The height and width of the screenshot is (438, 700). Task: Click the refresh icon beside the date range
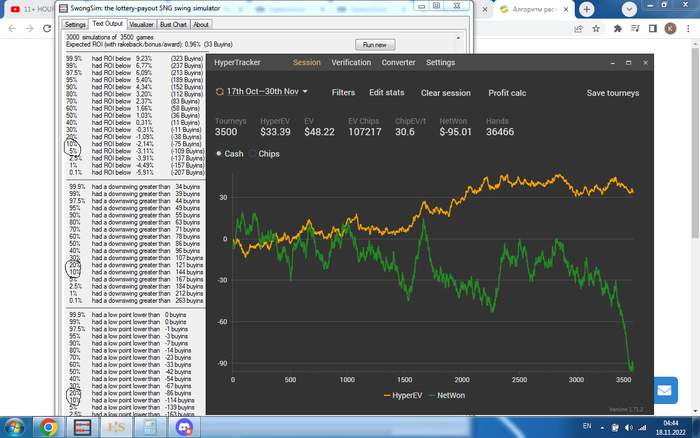pos(219,92)
